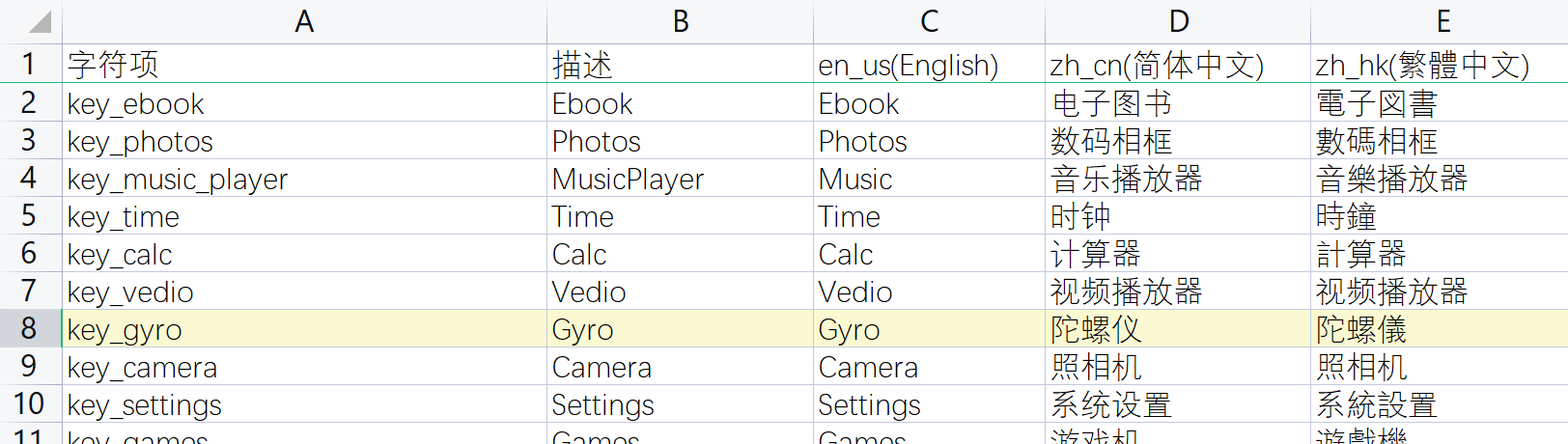Click the 字符项 header cell
Screen dimensions: 1568x444
304,65
